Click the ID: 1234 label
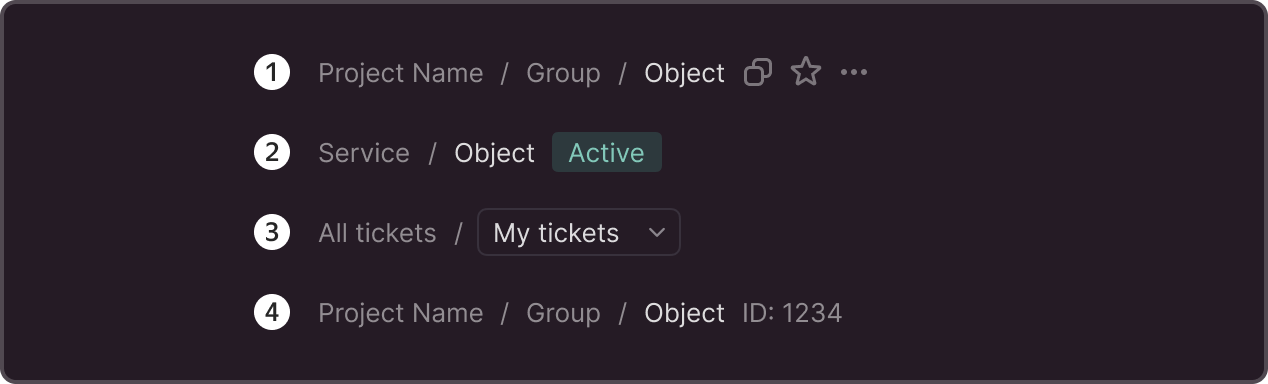 coord(792,313)
